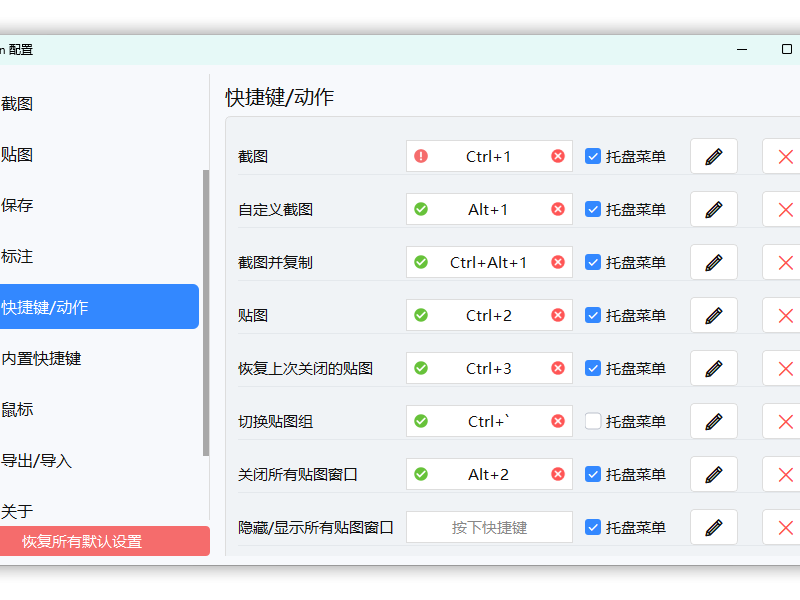Edit the 恢复上次关闭的贴图 action pencil icon
The image size is (800, 600).
713,368
